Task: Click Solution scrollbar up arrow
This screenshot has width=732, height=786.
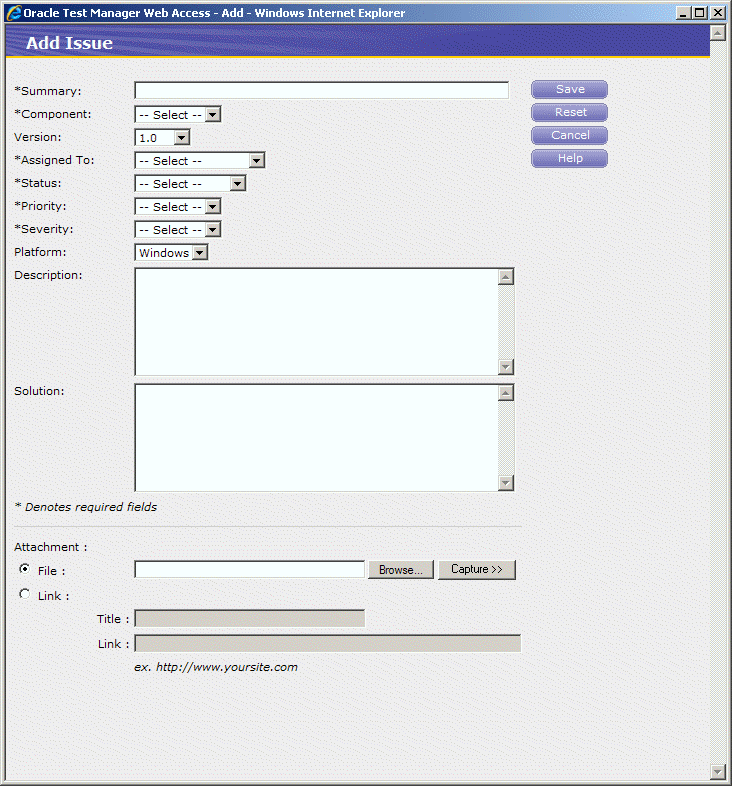Action: (x=506, y=394)
